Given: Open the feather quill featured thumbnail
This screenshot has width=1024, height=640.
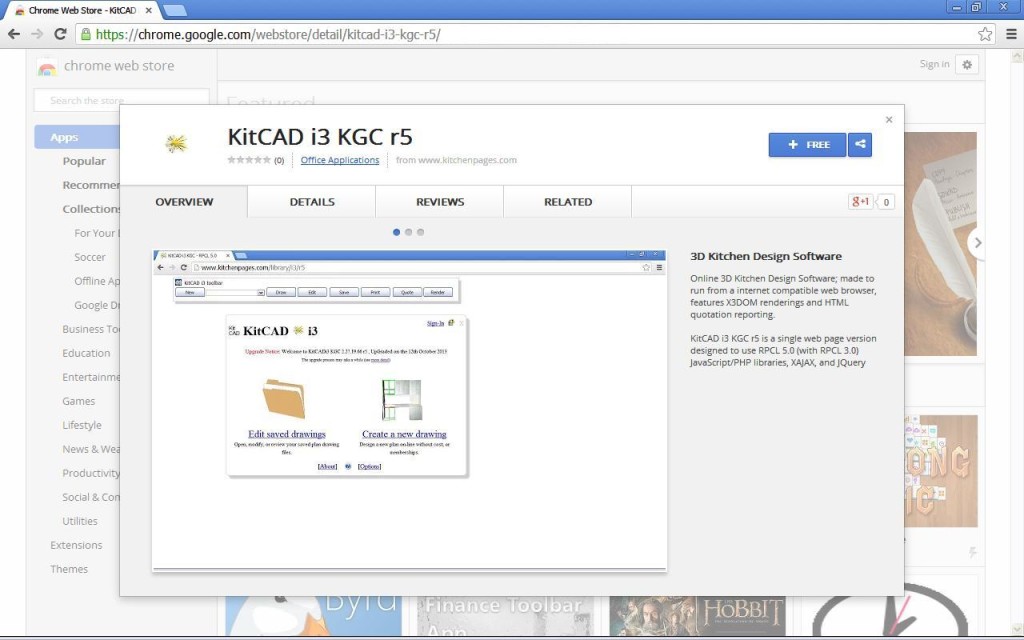Looking at the screenshot, I should (x=940, y=244).
